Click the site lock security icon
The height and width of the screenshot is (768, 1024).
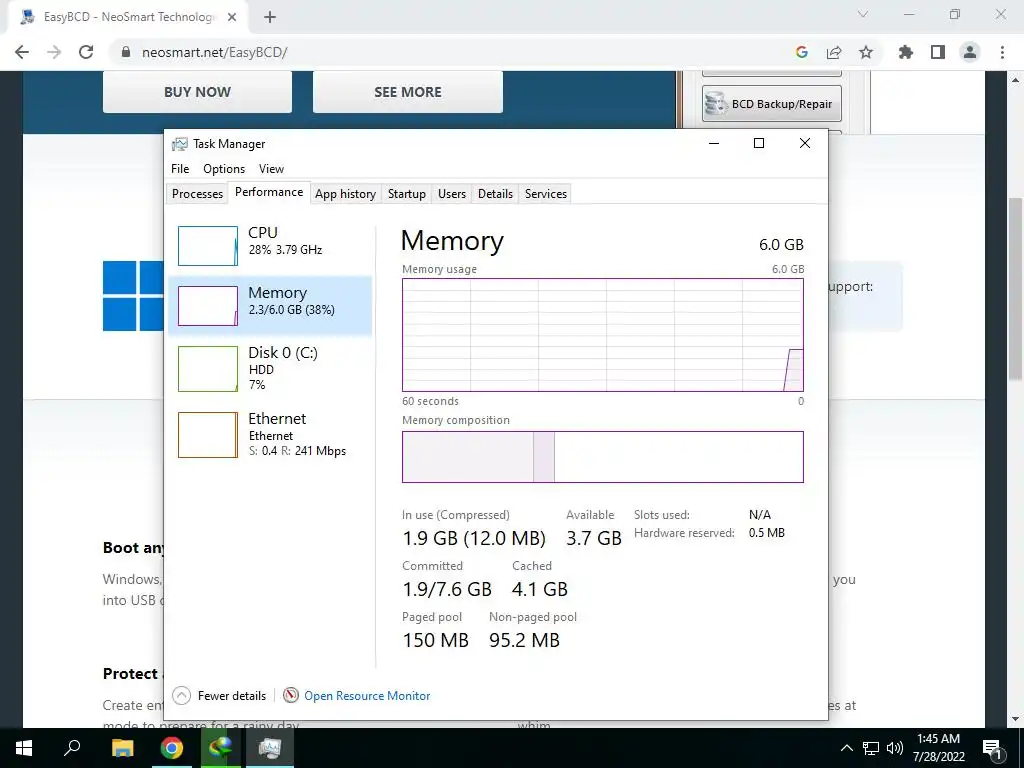(x=126, y=52)
